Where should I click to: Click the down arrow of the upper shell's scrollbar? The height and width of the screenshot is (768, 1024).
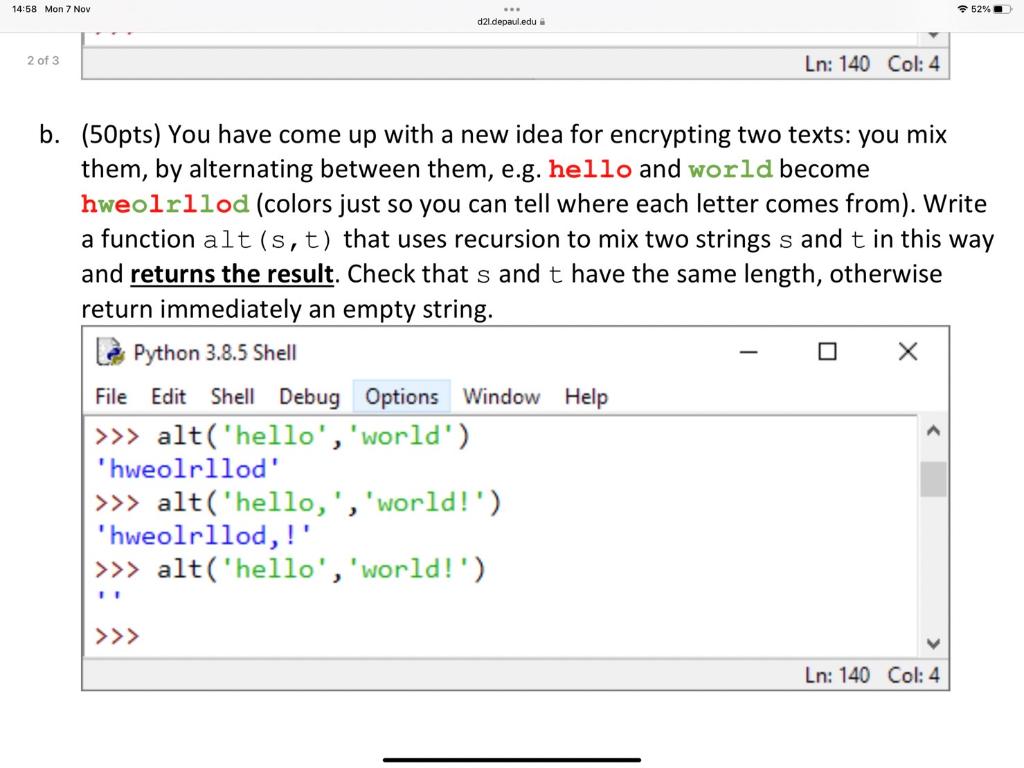tap(933, 35)
